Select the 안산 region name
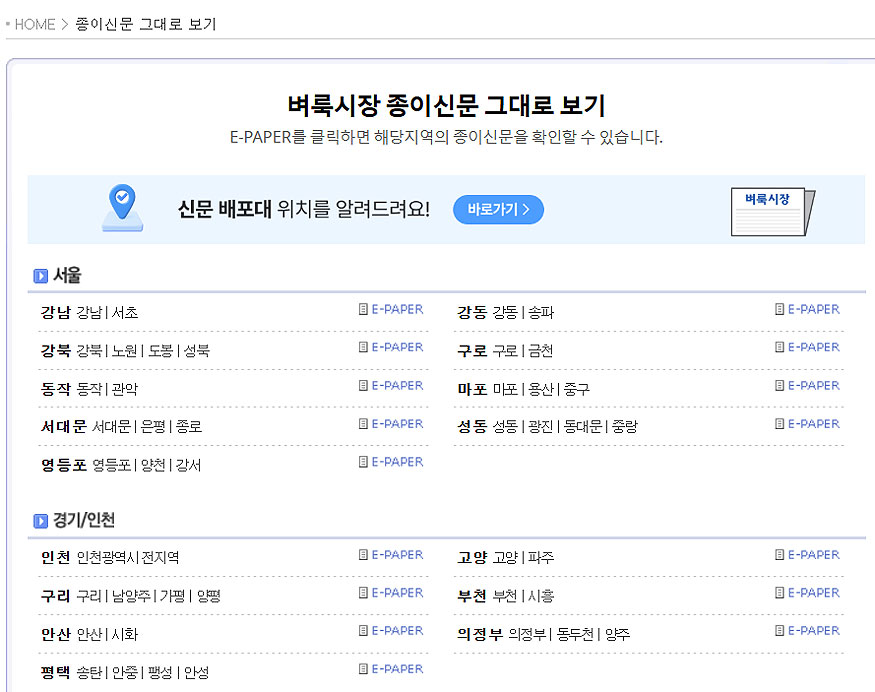The image size is (875, 692). 56,635
